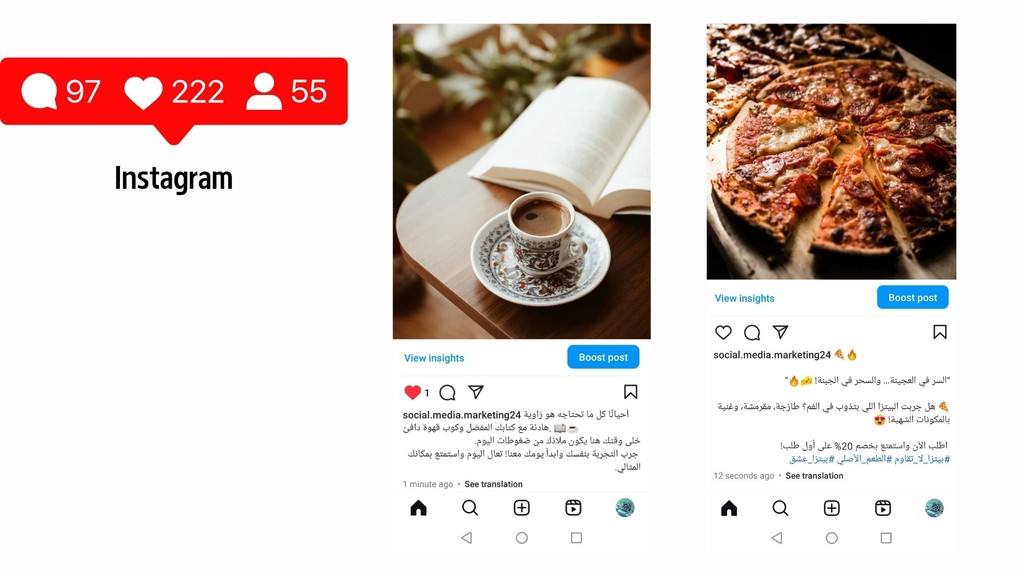This screenshot has width=1024, height=576.
Task: Open View insights for pizza post
Action: (744, 298)
